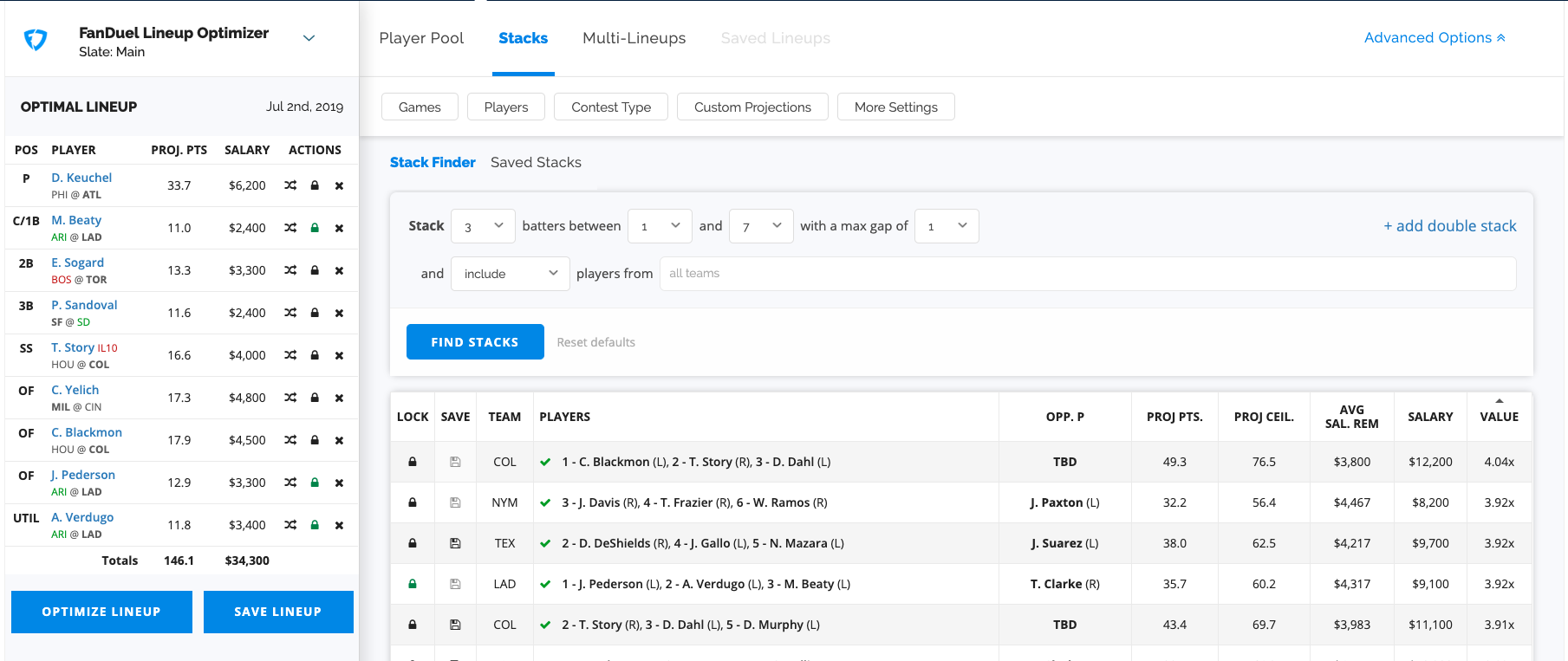Unlock M. Beaty green lock
This screenshot has height=661, width=1568.
pyautogui.click(x=315, y=228)
